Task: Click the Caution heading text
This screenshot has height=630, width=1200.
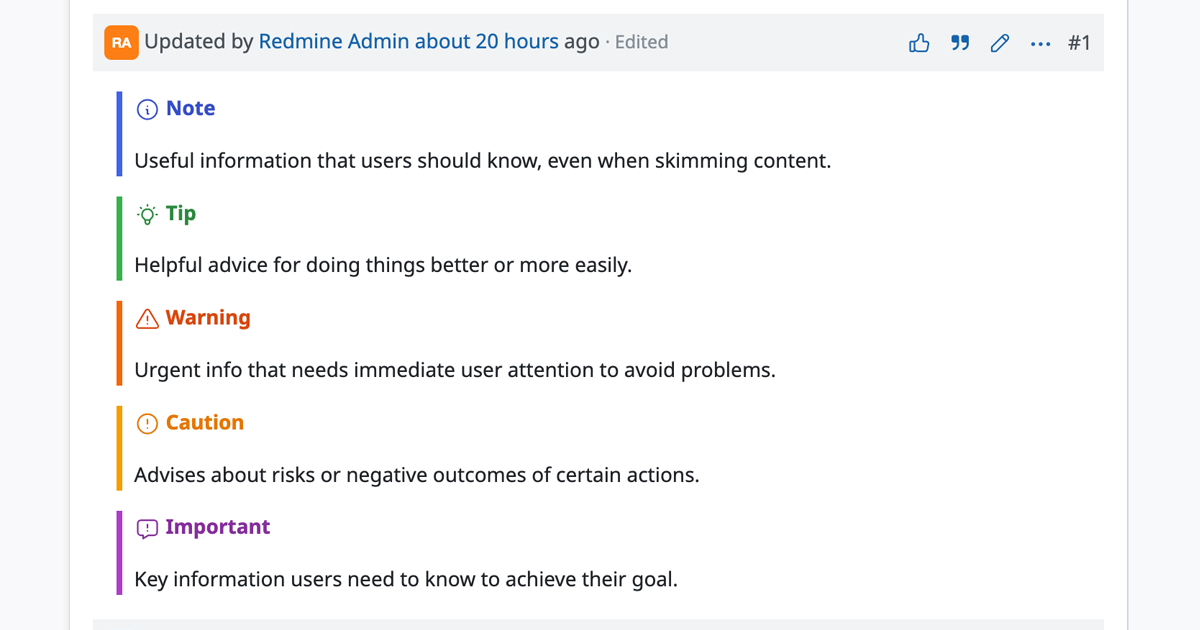Action: (x=203, y=422)
